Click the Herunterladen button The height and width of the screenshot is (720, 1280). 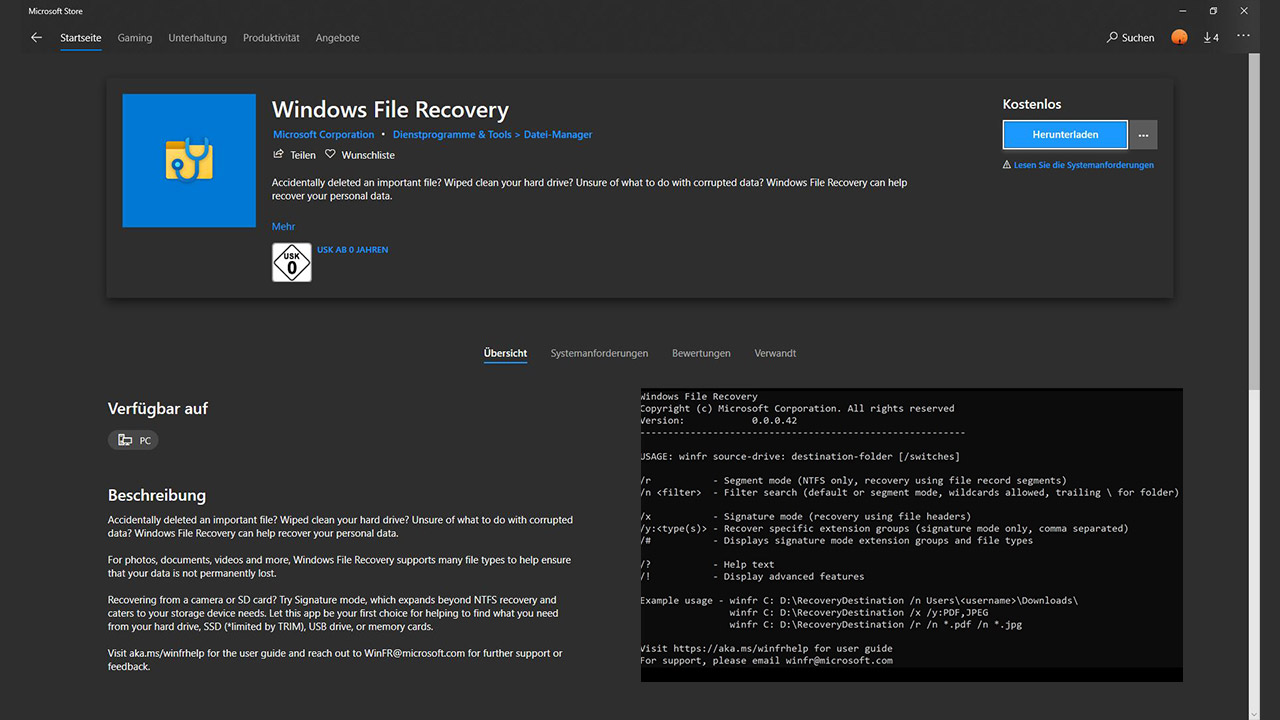tap(1064, 134)
